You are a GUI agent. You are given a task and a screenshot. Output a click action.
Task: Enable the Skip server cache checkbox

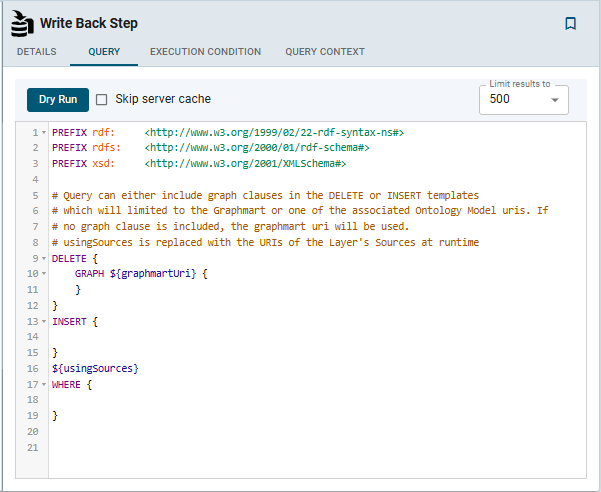pos(101,99)
